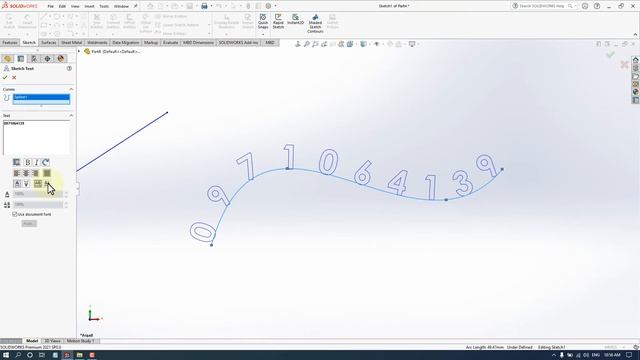Click the Quick Snaps tool
The width and height of the screenshot is (640, 360).
(x=263, y=22)
